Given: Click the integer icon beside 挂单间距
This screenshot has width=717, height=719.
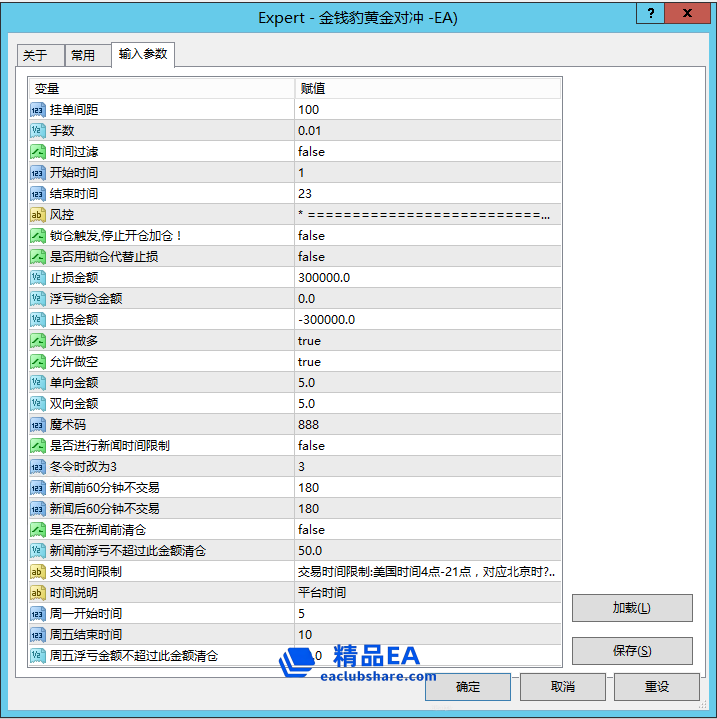Looking at the screenshot, I should click(37, 110).
